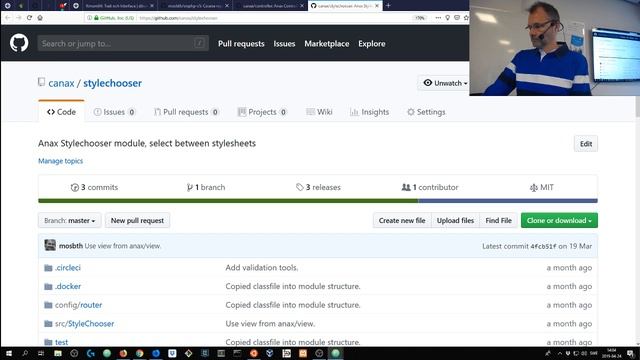The height and width of the screenshot is (360, 640).
Task: Click the browser forward arrow
Action: point(18,18)
